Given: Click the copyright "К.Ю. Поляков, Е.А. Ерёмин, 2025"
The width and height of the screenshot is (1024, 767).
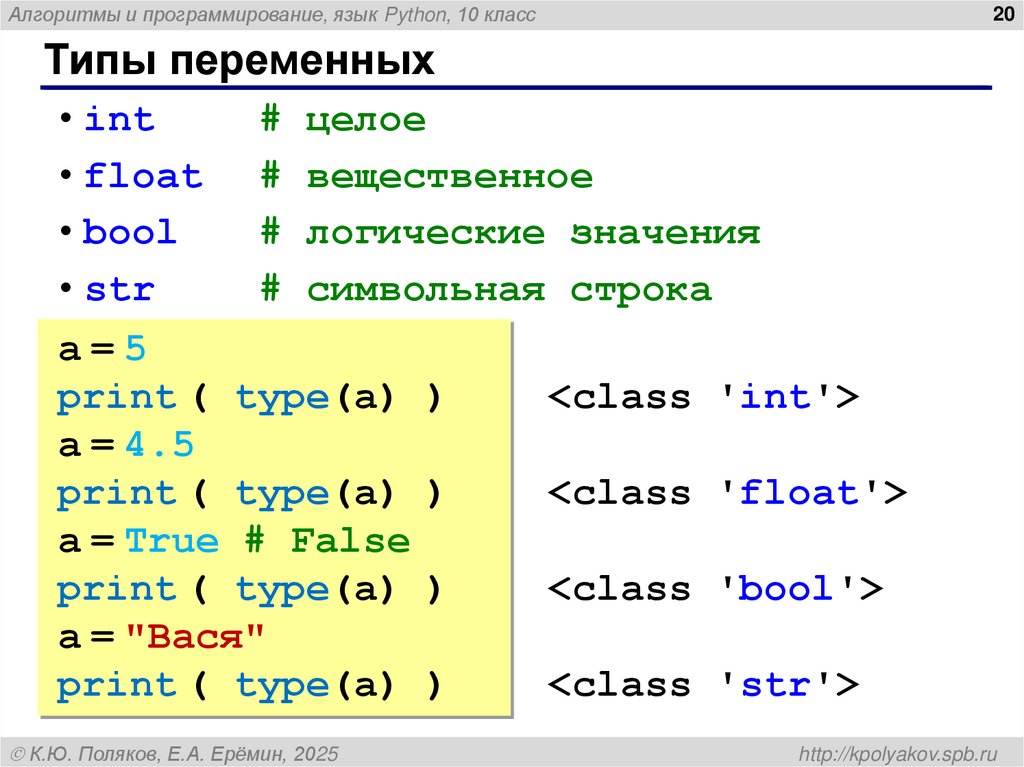Looking at the screenshot, I should [175, 754].
